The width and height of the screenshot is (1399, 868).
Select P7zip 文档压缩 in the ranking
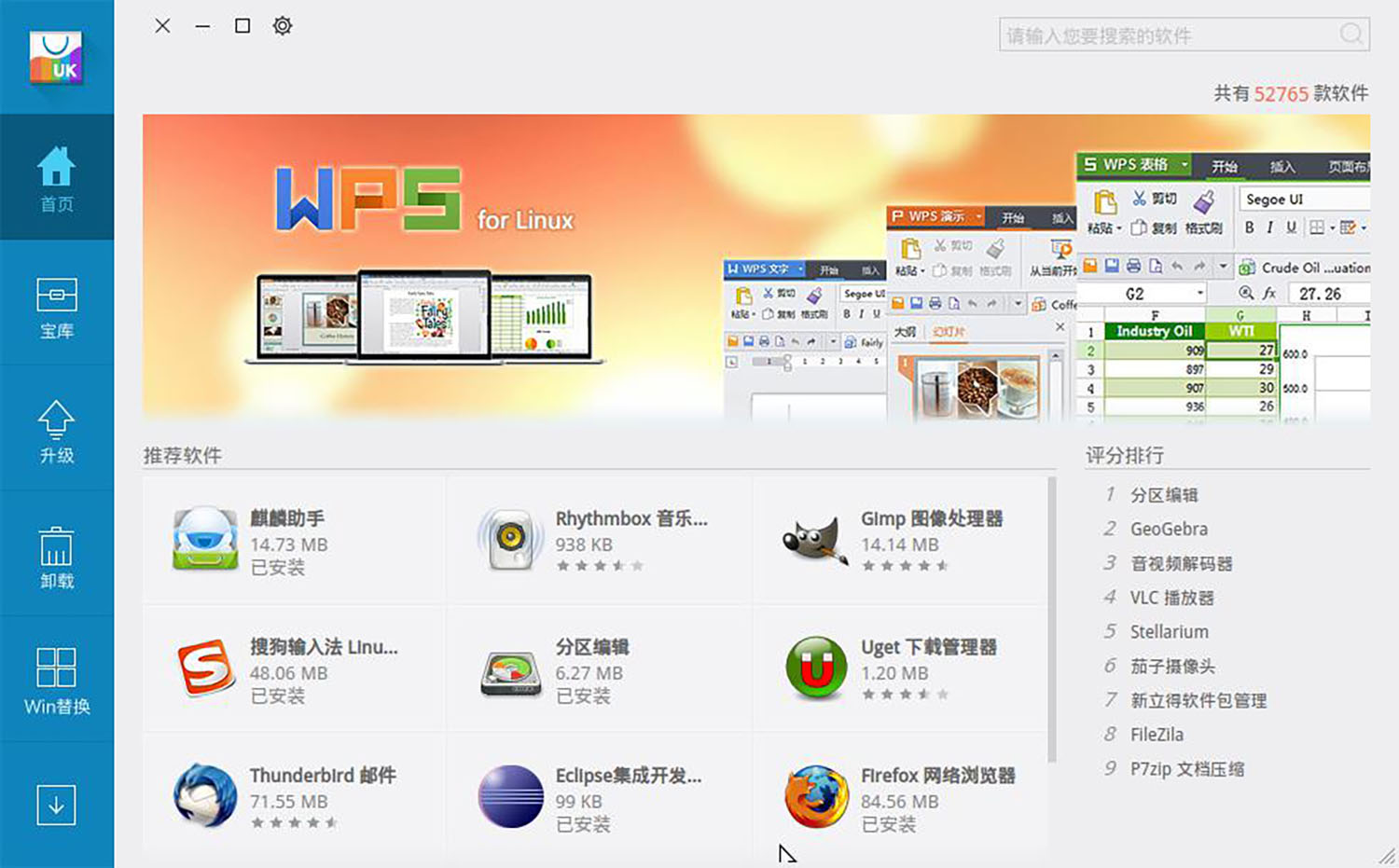(x=1187, y=769)
